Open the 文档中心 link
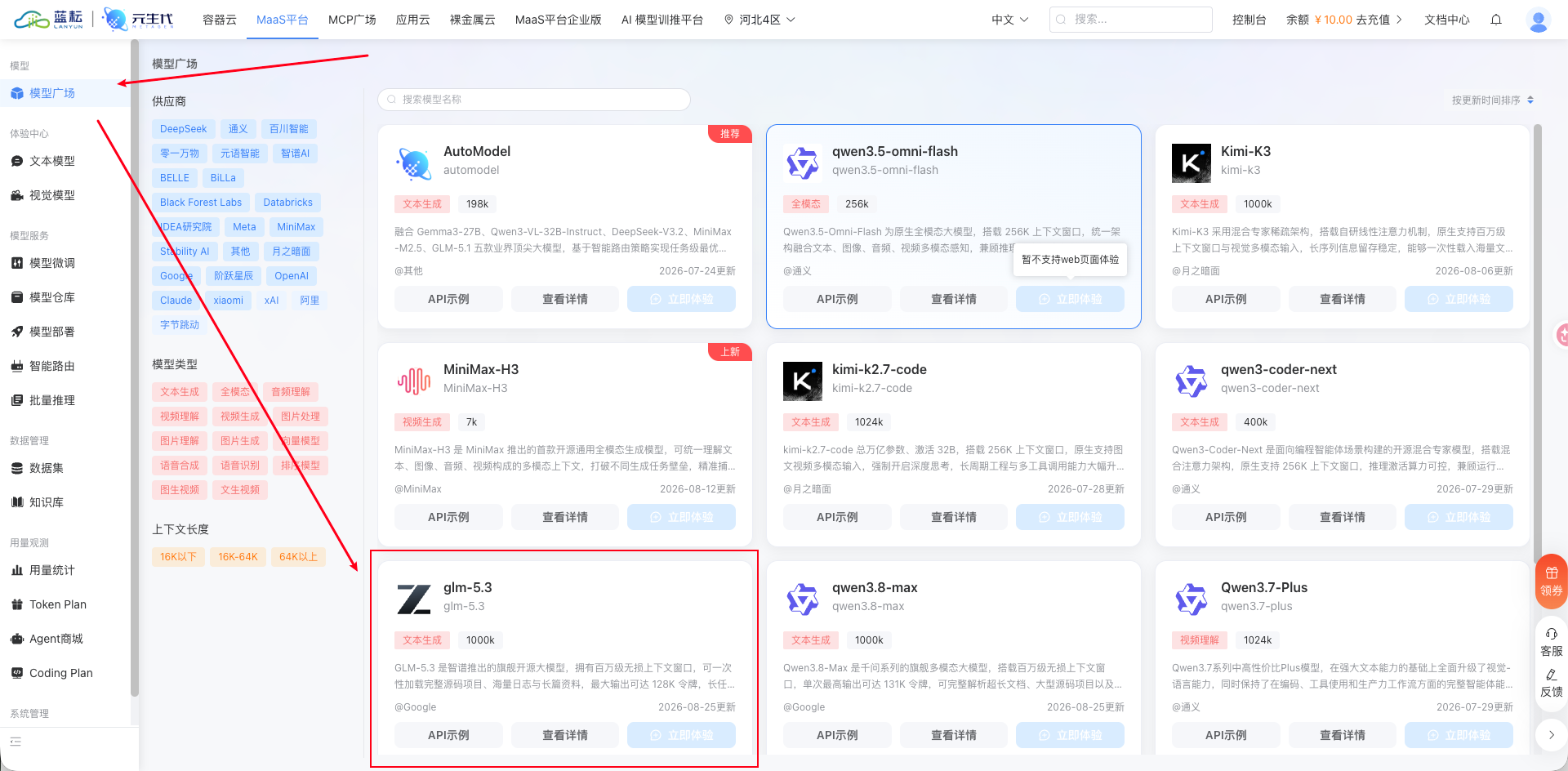This screenshot has height=771, width=1568. pos(1447,20)
